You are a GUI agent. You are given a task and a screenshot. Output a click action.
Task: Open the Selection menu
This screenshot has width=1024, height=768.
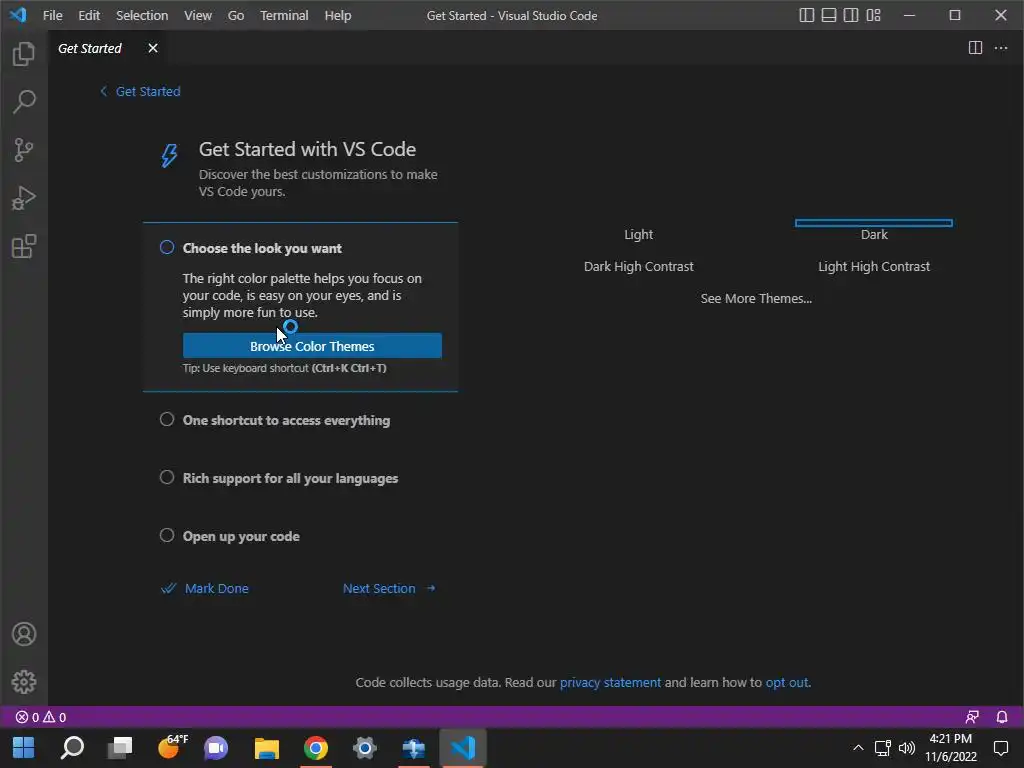pos(142,15)
